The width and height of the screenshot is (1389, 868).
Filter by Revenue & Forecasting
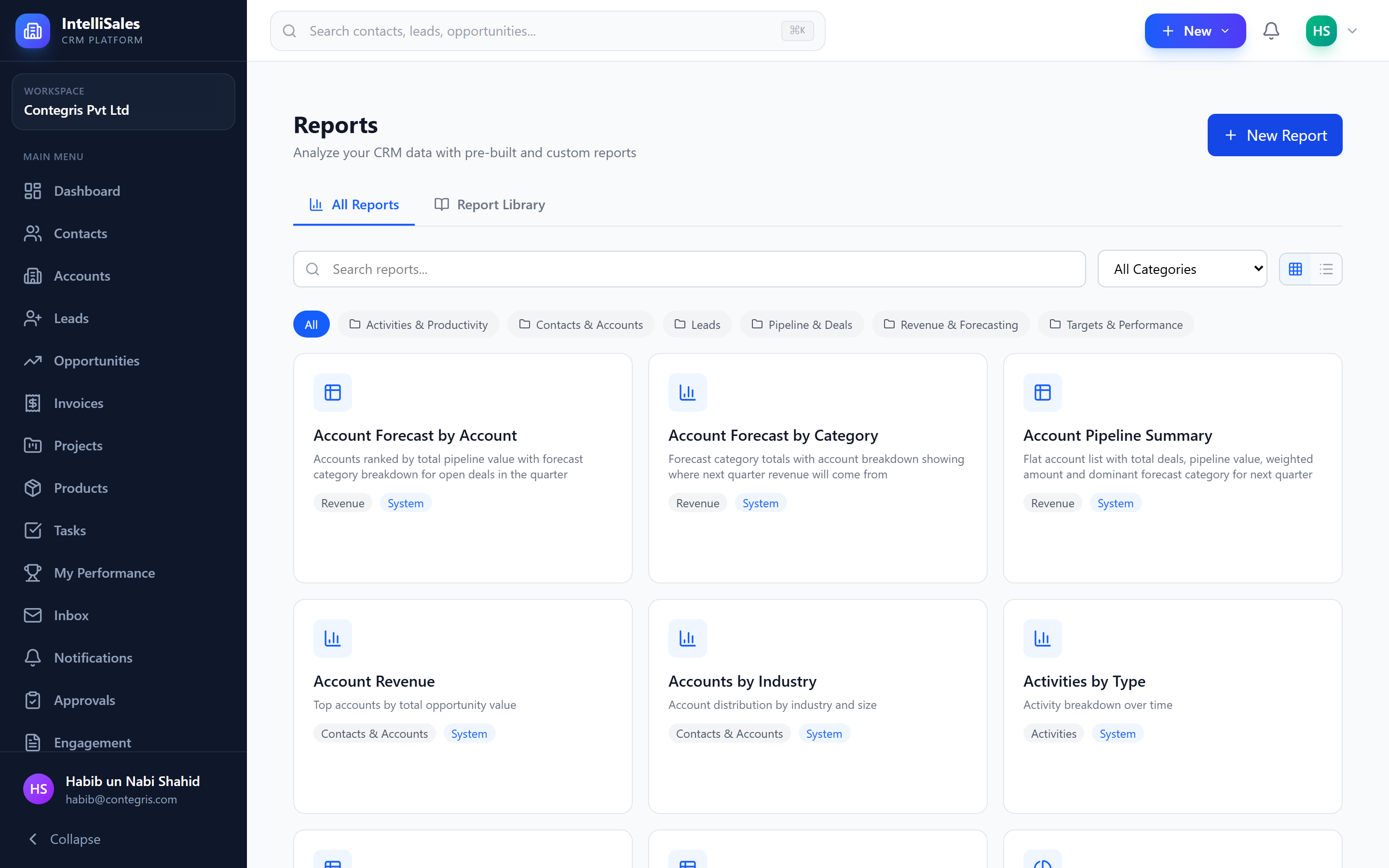[x=951, y=325]
